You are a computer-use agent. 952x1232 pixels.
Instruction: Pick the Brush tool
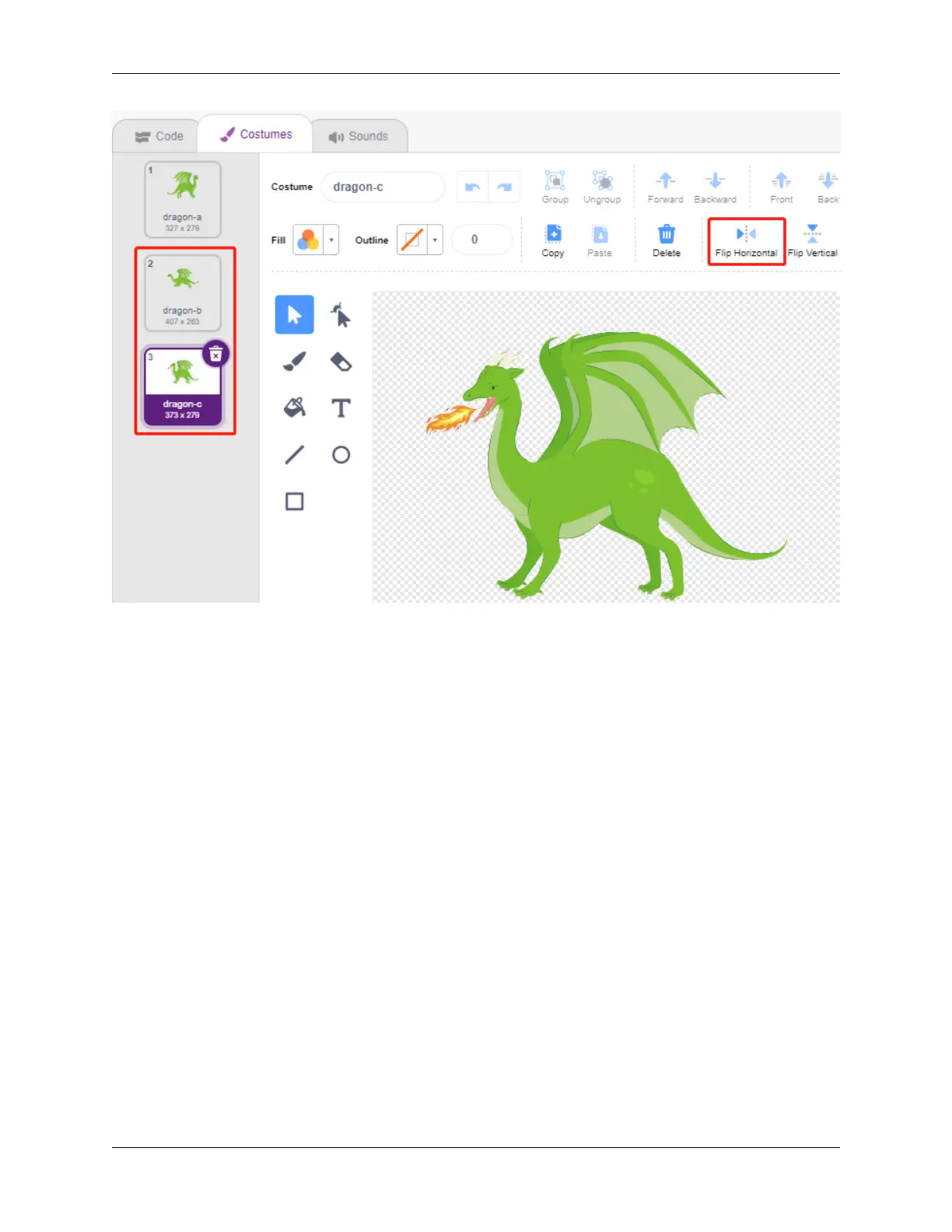click(x=295, y=362)
